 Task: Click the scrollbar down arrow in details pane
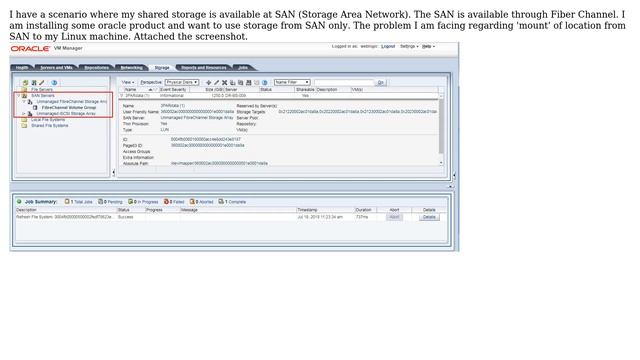pos(441,163)
